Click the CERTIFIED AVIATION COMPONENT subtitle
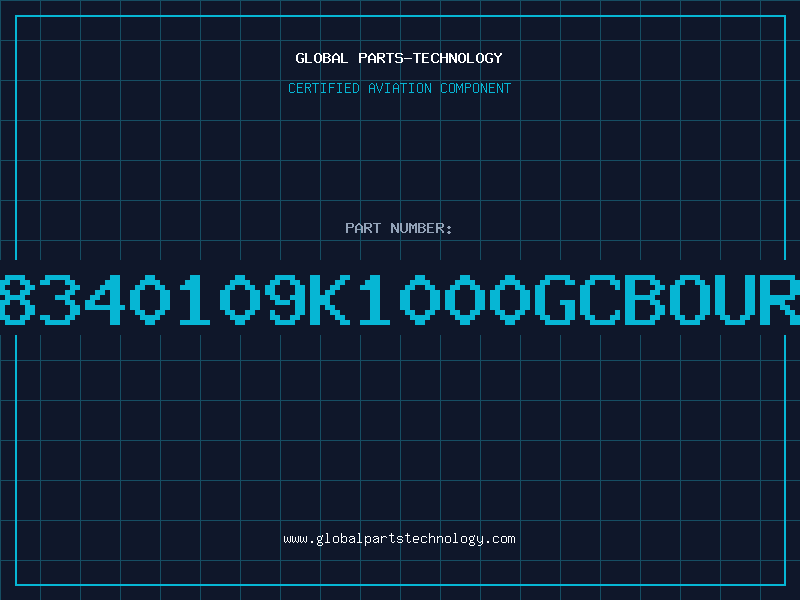The width and height of the screenshot is (800, 600). 399,88
